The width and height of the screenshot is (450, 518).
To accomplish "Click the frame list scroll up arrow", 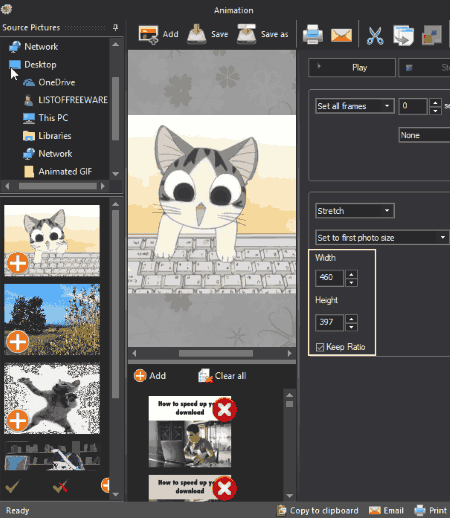I will (x=289, y=395).
